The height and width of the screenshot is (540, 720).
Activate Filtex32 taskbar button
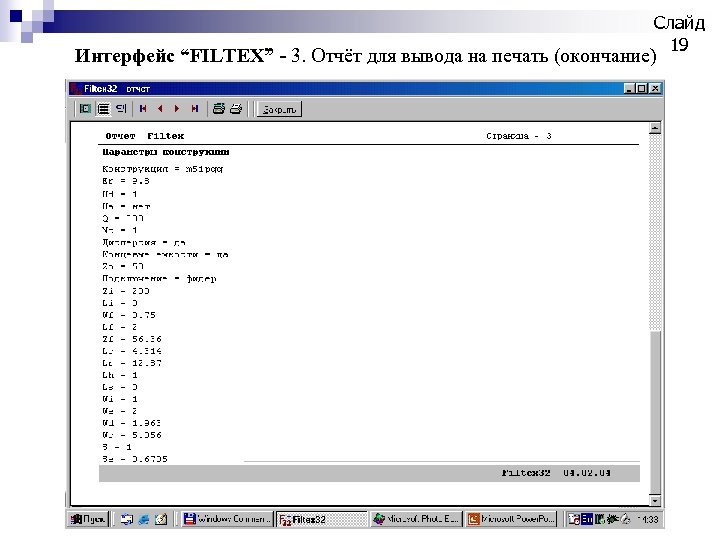point(321,519)
